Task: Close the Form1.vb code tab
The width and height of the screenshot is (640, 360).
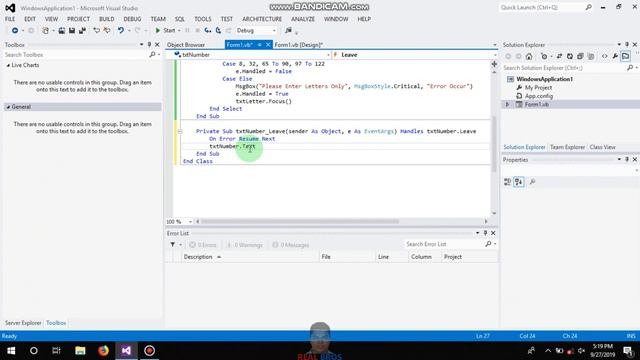Action: pyautogui.click(x=268, y=44)
